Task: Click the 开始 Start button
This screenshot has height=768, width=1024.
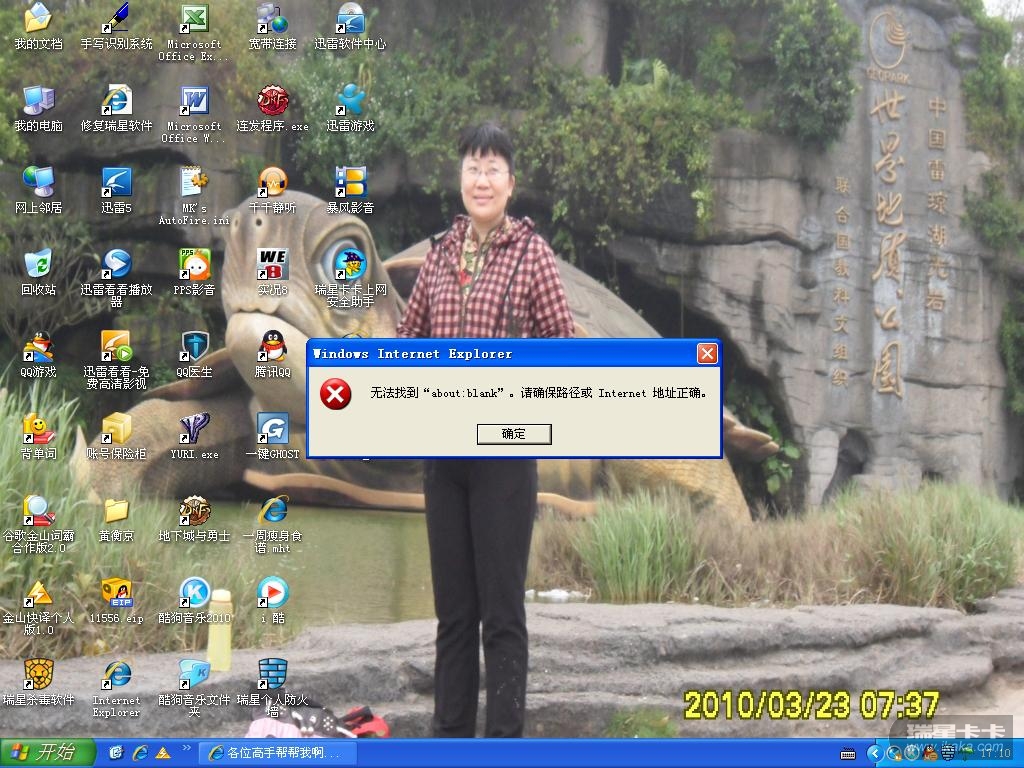Action: pyautogui.click(x=47, y=753)
